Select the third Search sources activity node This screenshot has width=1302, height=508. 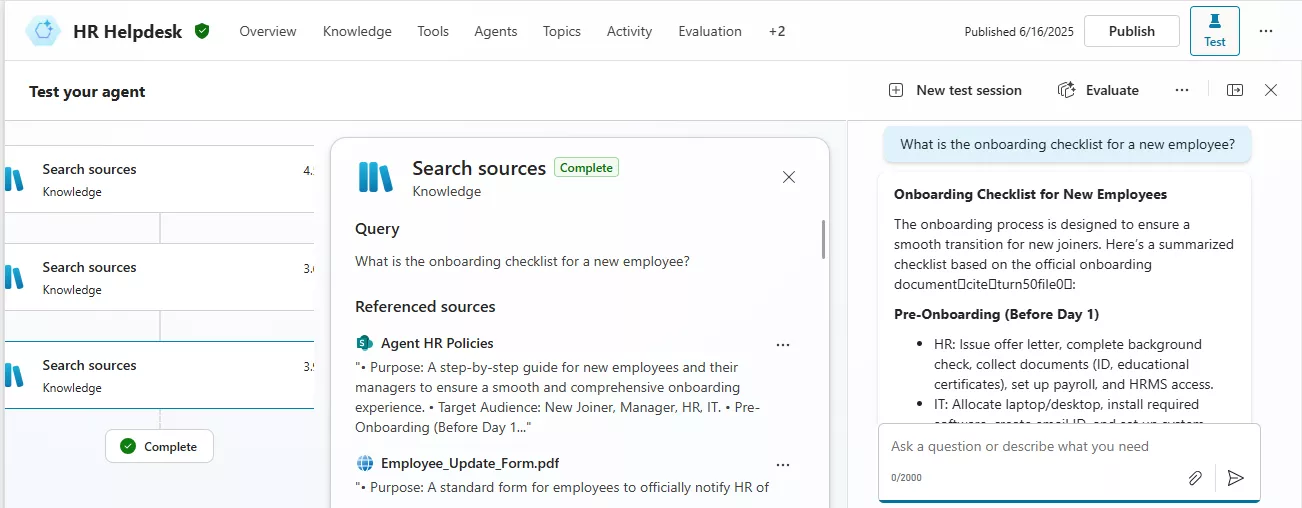[x=160, y=375]
